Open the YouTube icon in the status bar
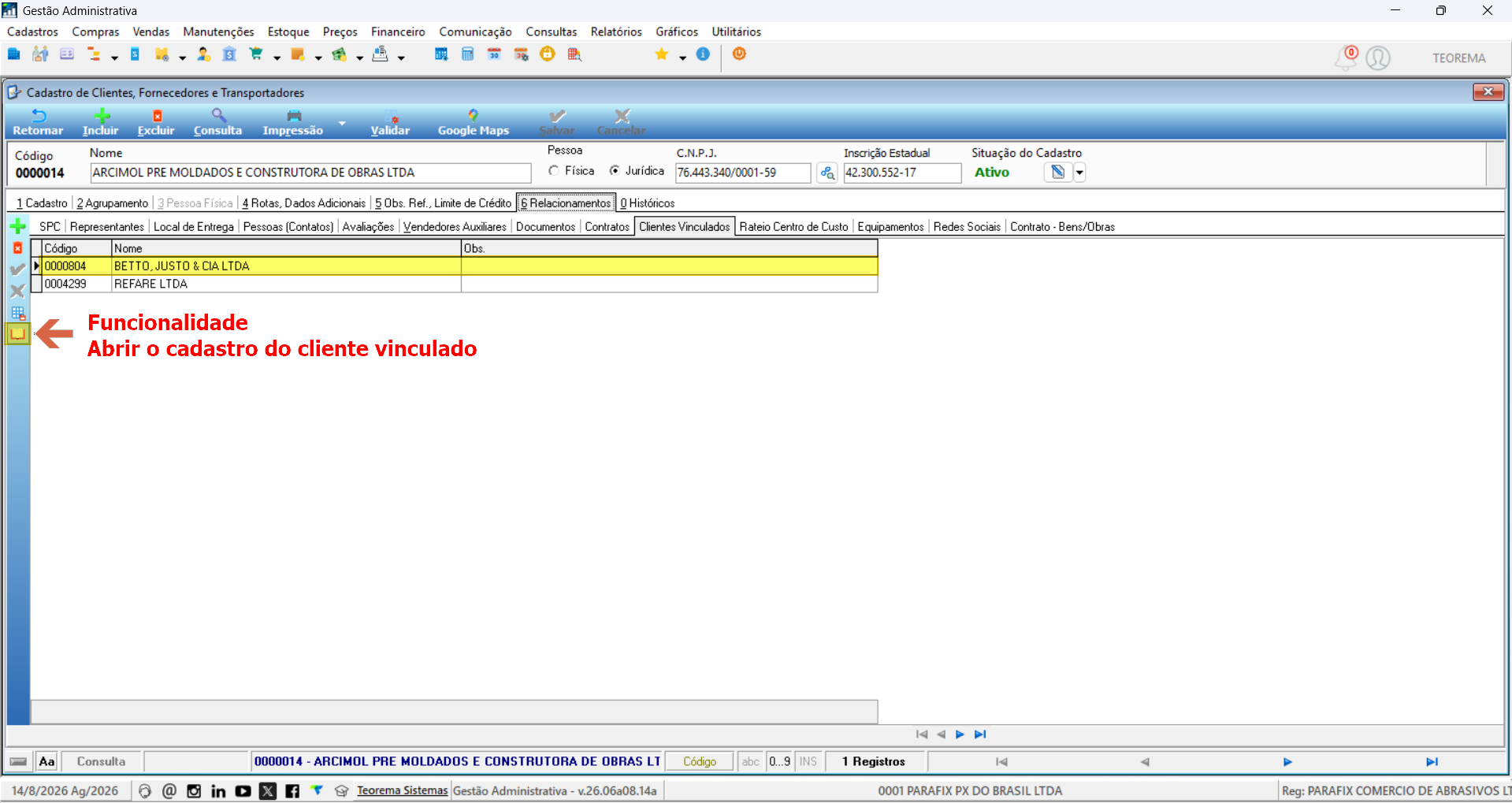The height and width of the screenshot is (803, 1512). pyautogui.click(x=243, y=791)
